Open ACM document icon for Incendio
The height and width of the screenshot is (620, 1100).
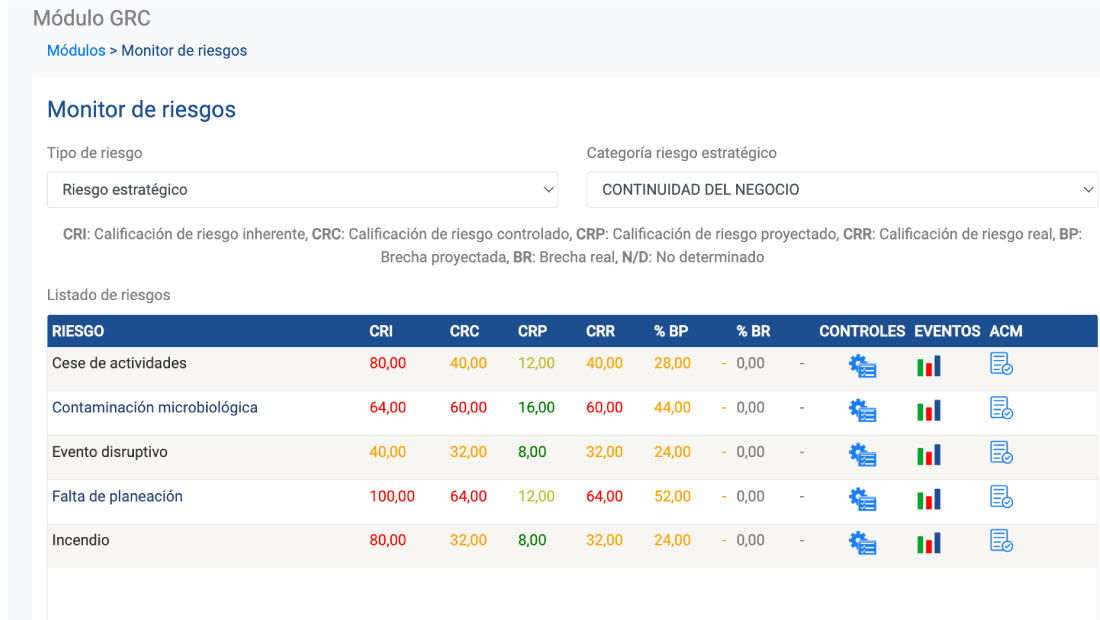1001,540
